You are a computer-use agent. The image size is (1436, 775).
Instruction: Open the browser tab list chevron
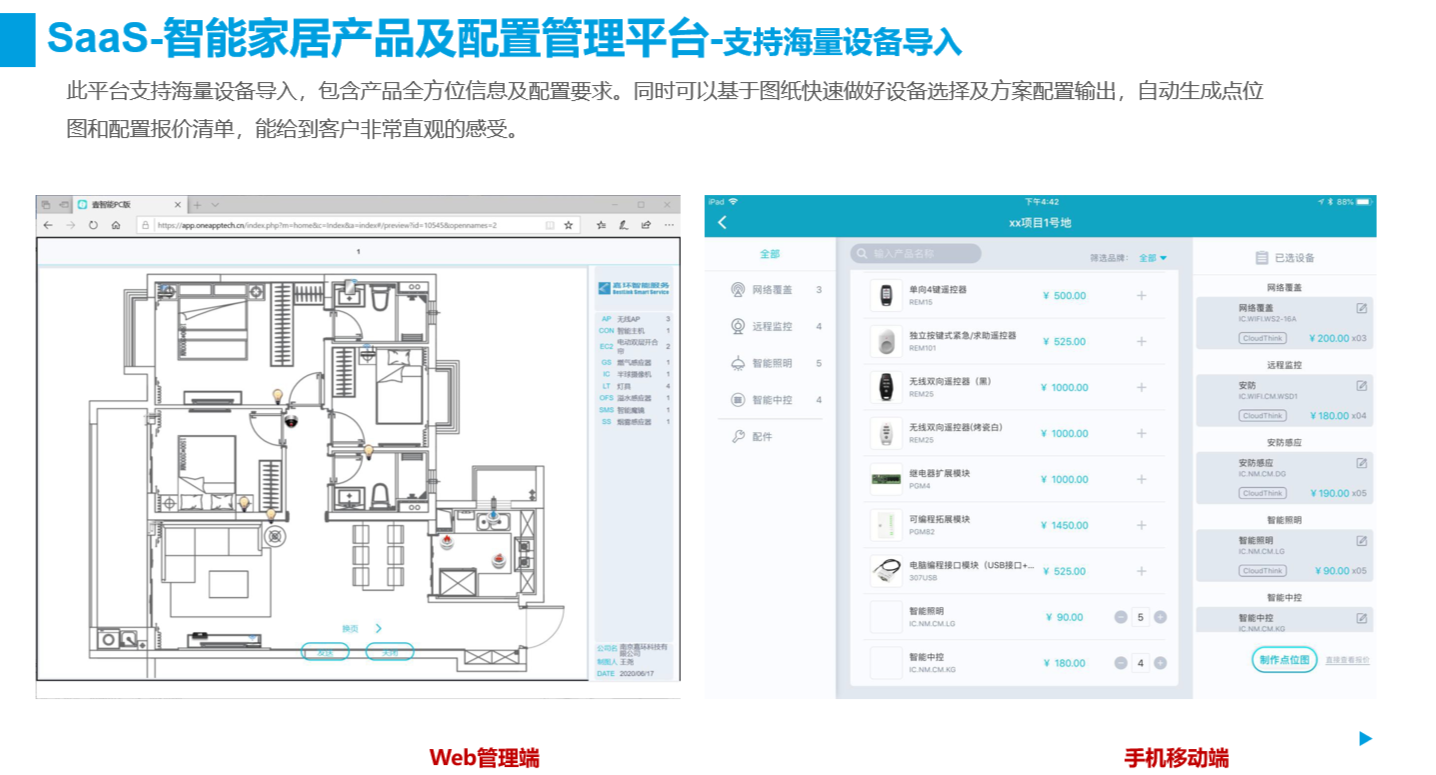(215, 204)
